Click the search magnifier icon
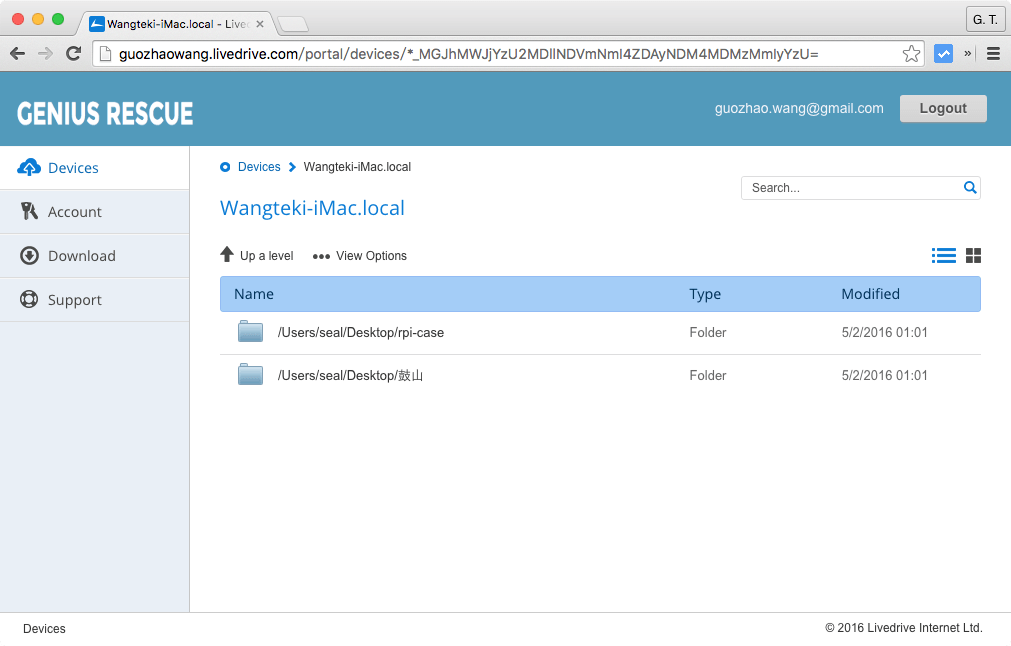1011x646 pixels. [x=969, y=187]
